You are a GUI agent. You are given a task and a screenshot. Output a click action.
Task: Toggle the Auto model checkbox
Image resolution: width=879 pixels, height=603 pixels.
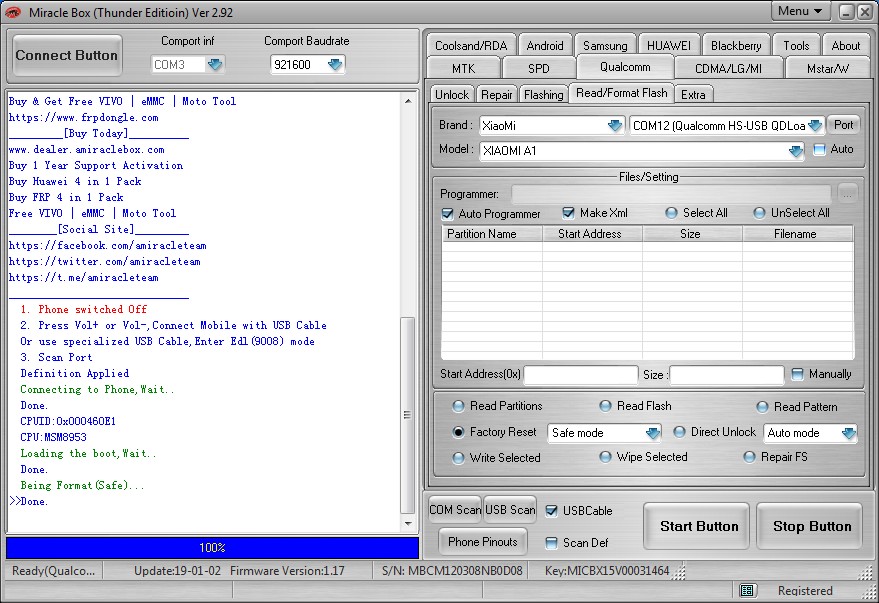820,150
